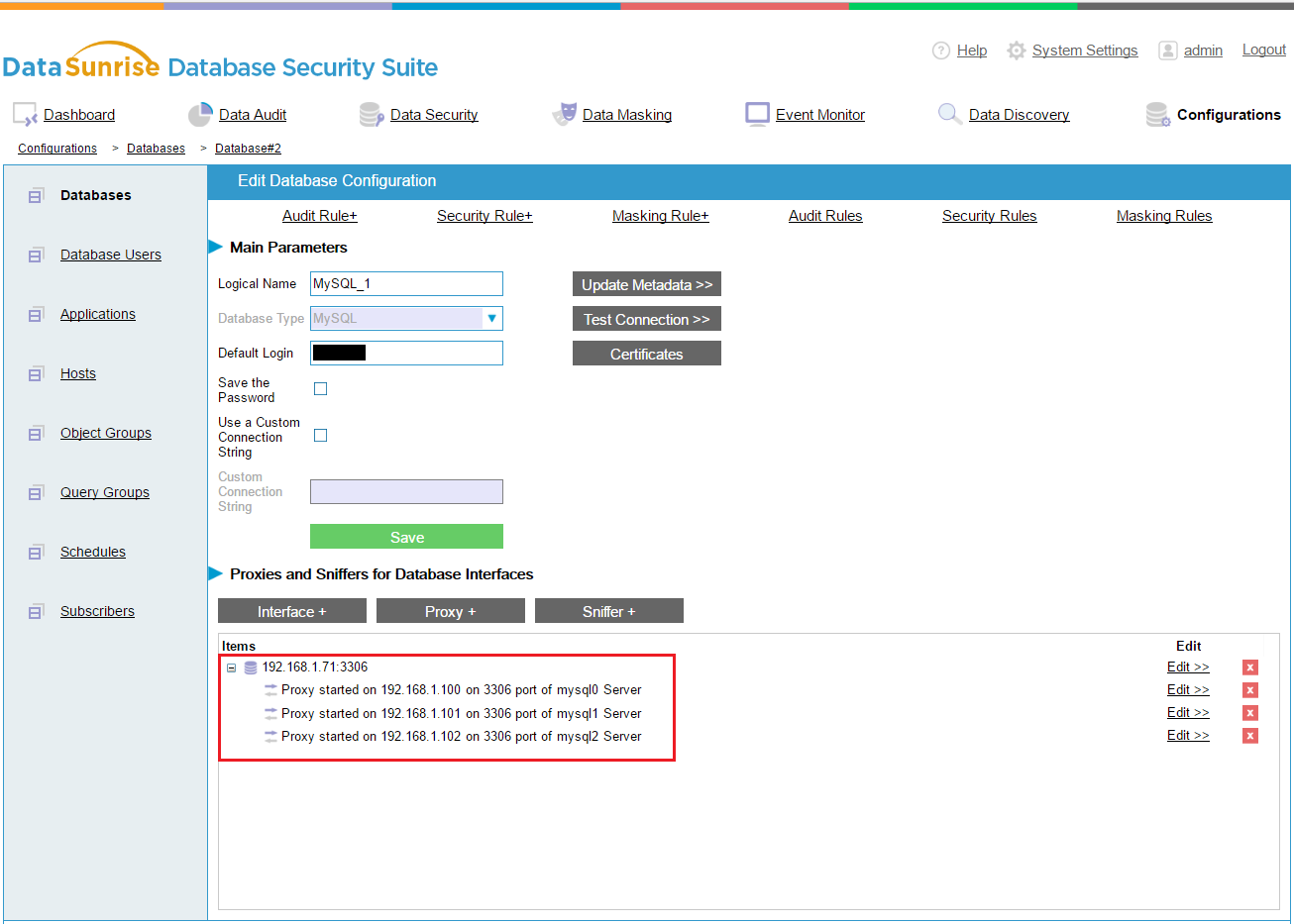Click the icon beside Hosts in sidebar

36,373
